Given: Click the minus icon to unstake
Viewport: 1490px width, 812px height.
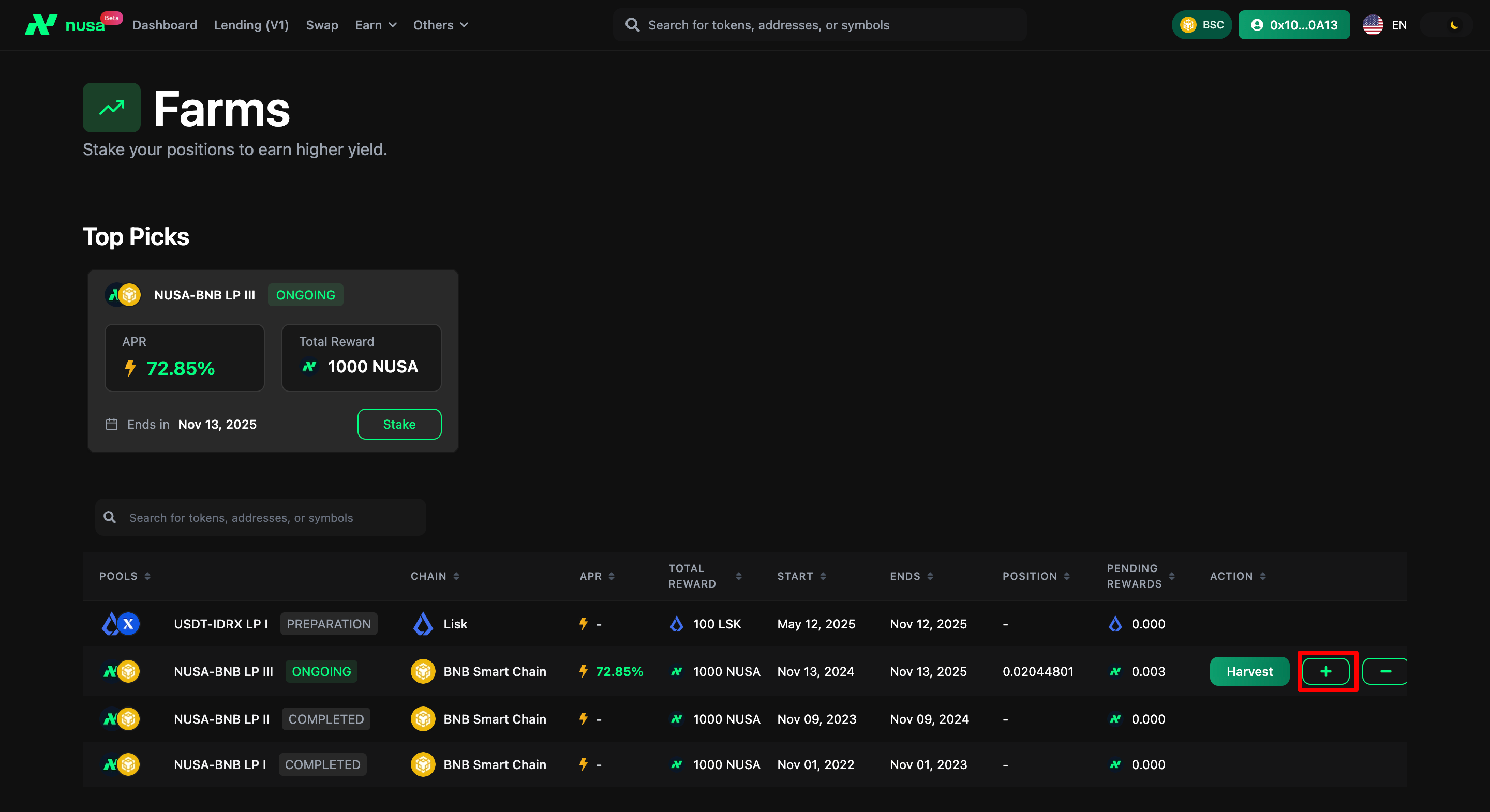Looking at the screenshot, I should click(1385, 671).
